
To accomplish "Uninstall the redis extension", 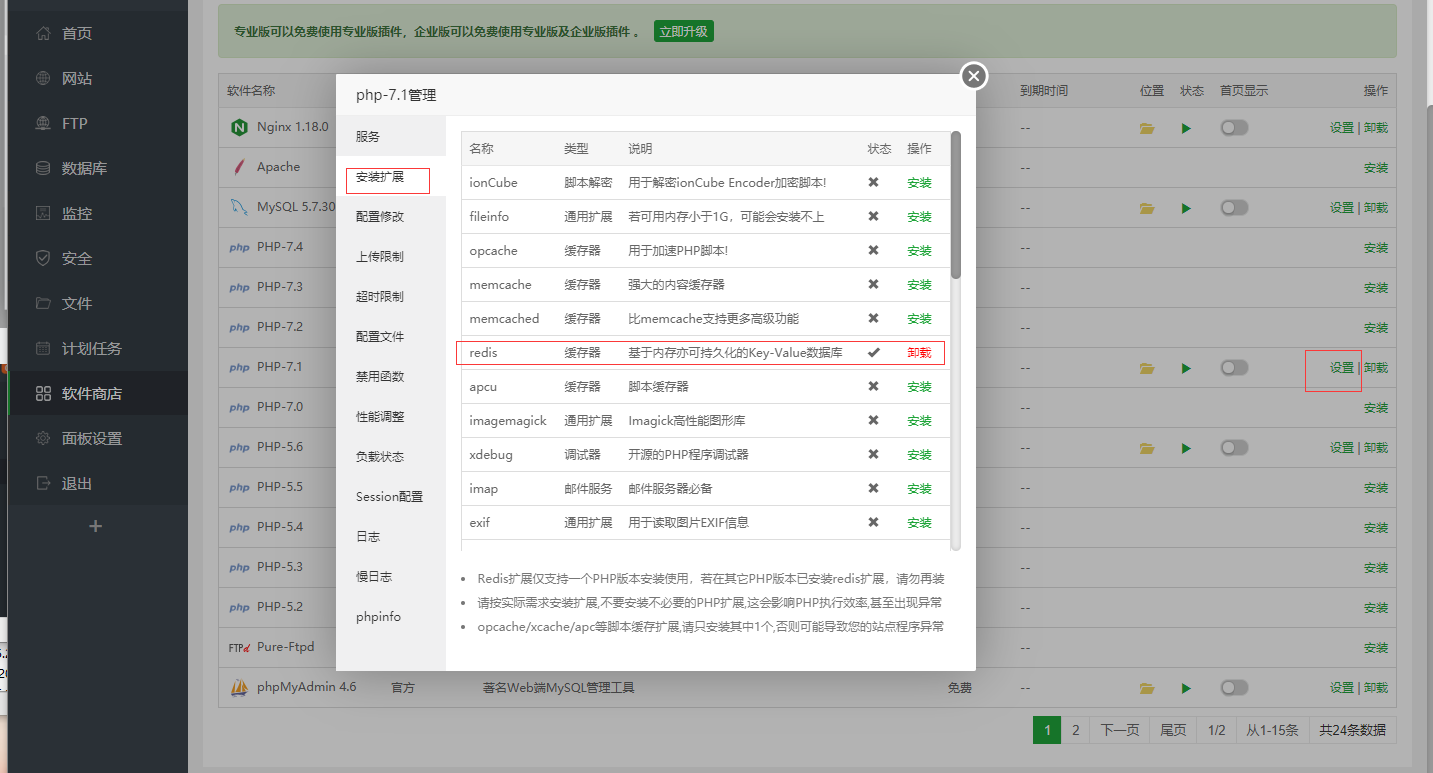I will click(919, 353).
